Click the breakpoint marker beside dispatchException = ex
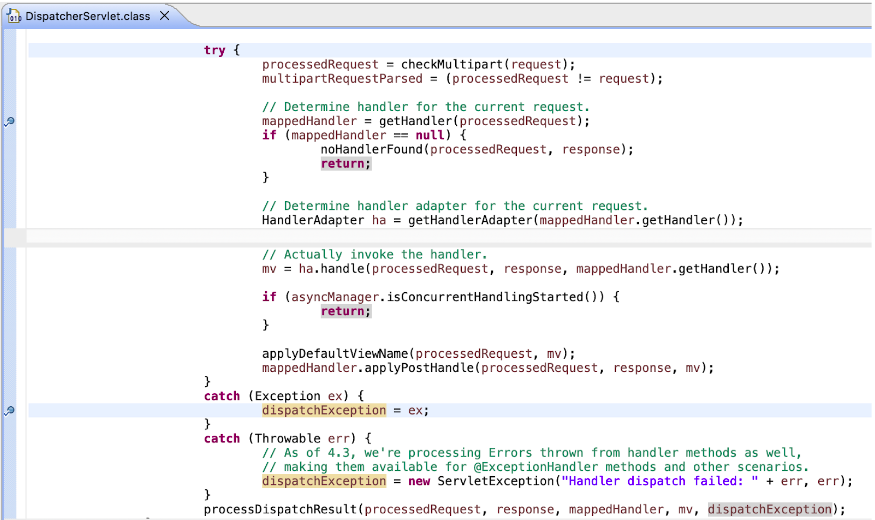Image resolution: width=875 pixels, height=520 pixels. 9,410
